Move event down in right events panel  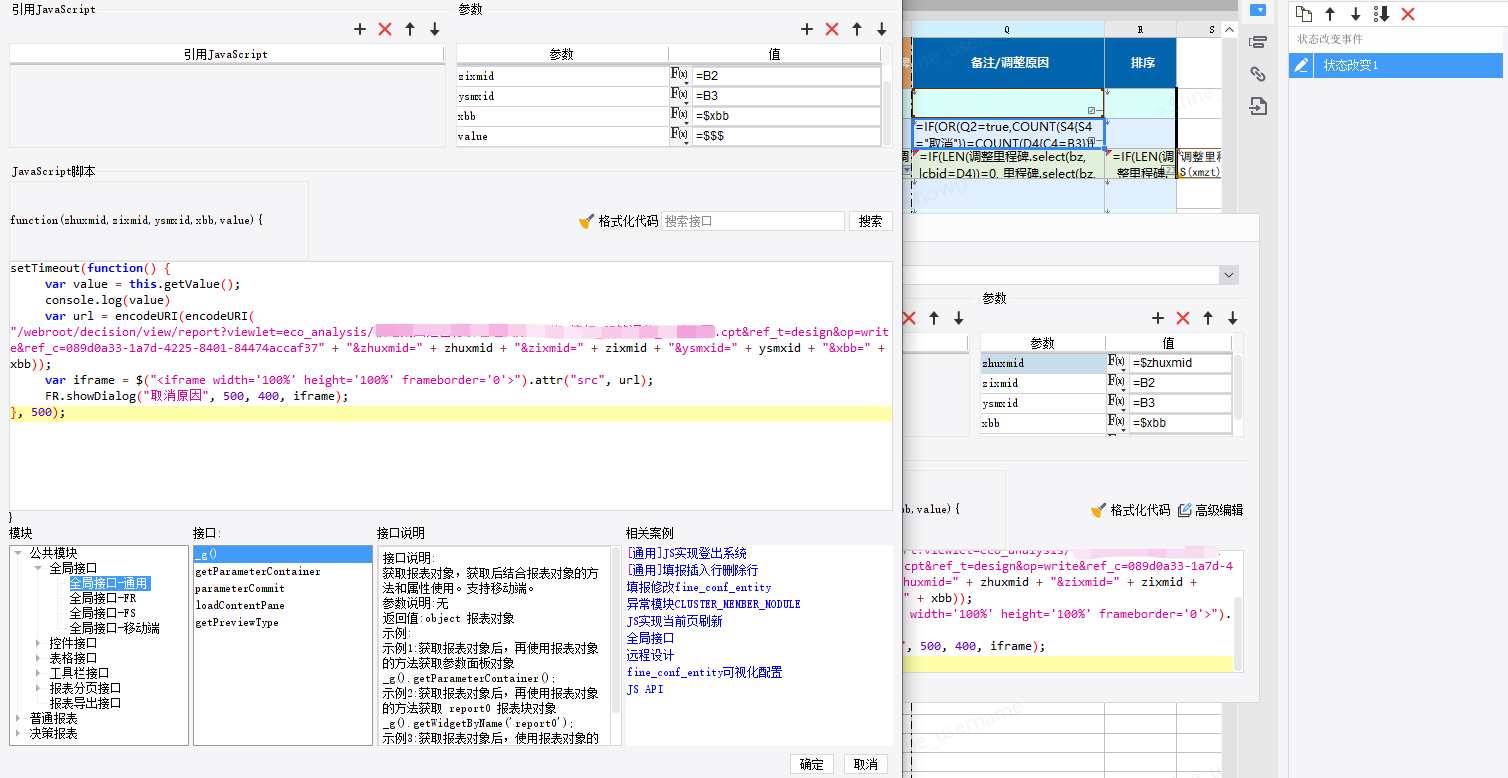pos(1356,14)
